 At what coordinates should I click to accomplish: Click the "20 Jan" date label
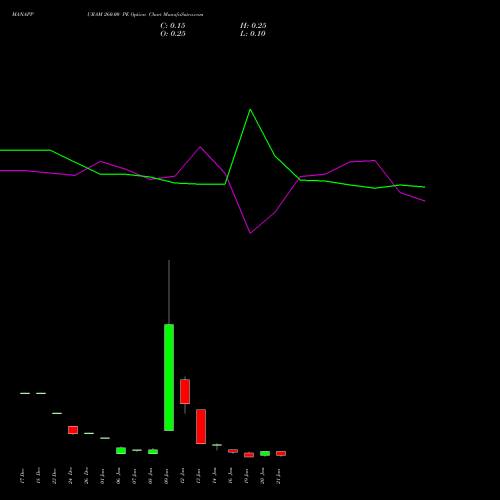[262, 476]
